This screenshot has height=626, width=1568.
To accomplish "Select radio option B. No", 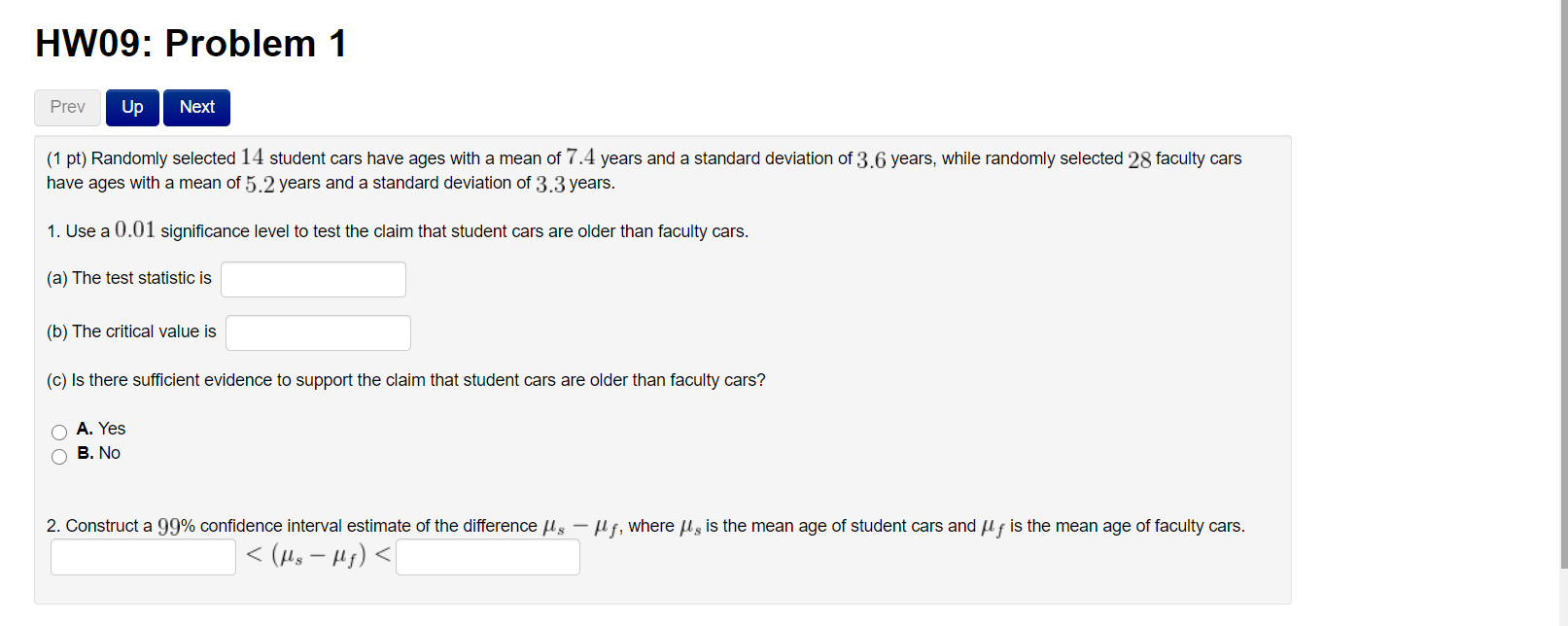I will (58, 456).
